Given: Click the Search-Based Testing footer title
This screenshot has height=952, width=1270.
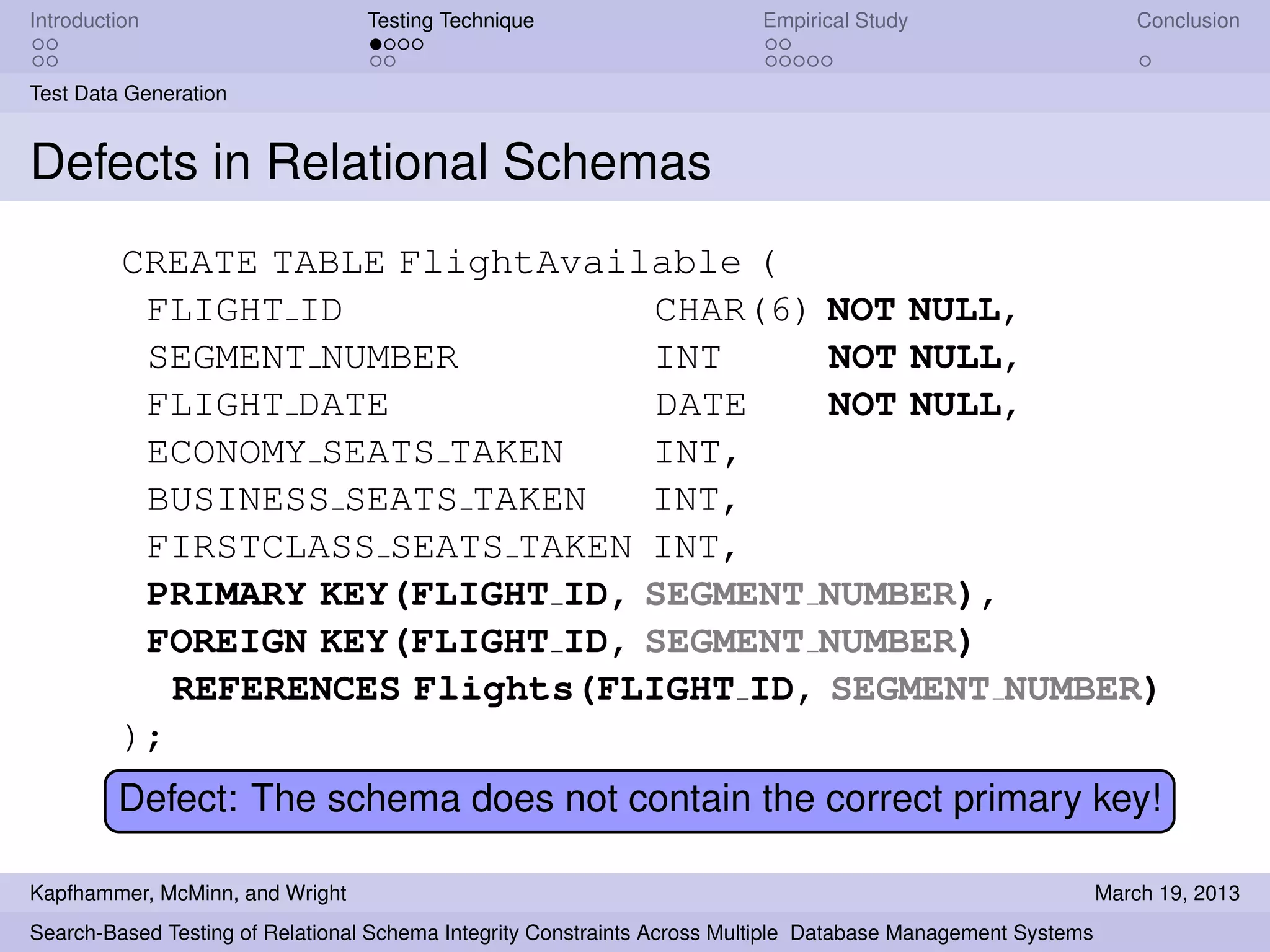Looking at the screenshot, I should pyautogui.click(x=561, y=933).
